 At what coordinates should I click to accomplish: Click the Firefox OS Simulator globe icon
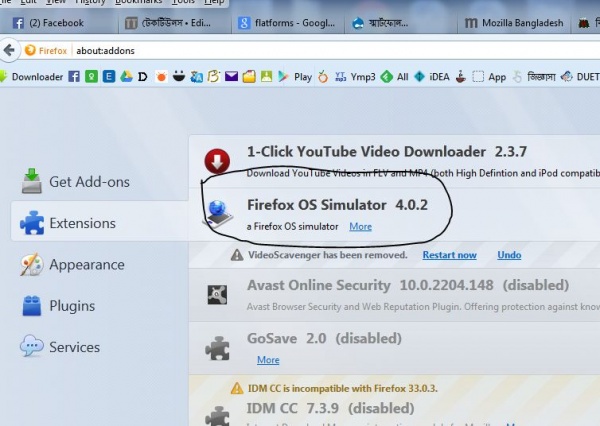[219, 214]
